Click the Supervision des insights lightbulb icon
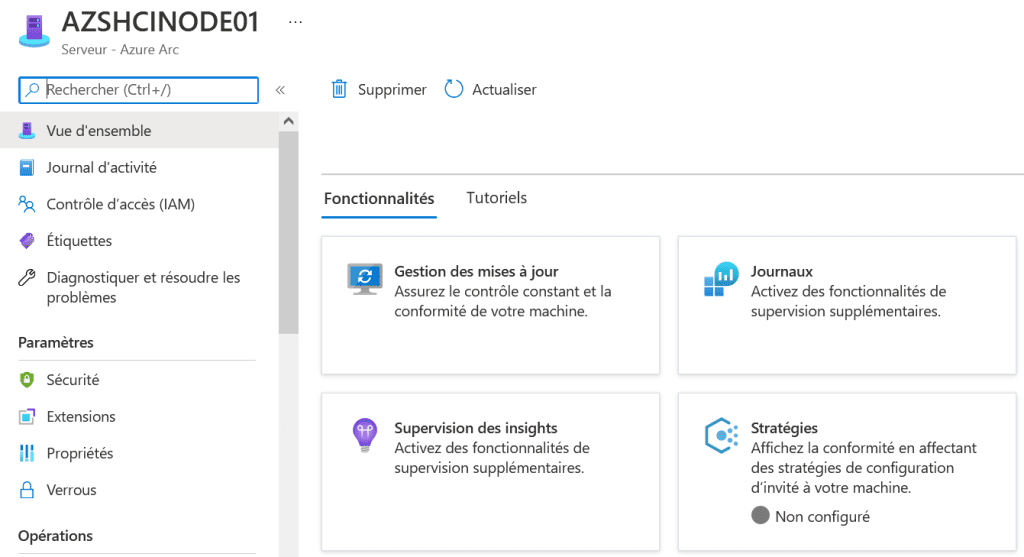1024x557 pixels. [x=365, y=434]
